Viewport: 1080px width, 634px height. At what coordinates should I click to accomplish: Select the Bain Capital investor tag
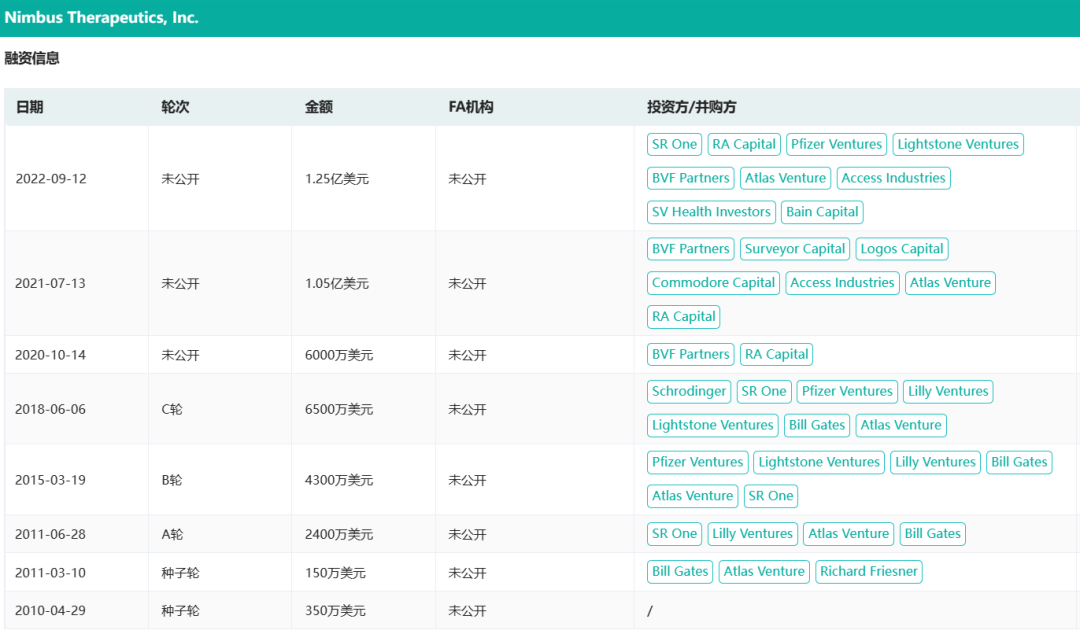click(x=822, y=212)
